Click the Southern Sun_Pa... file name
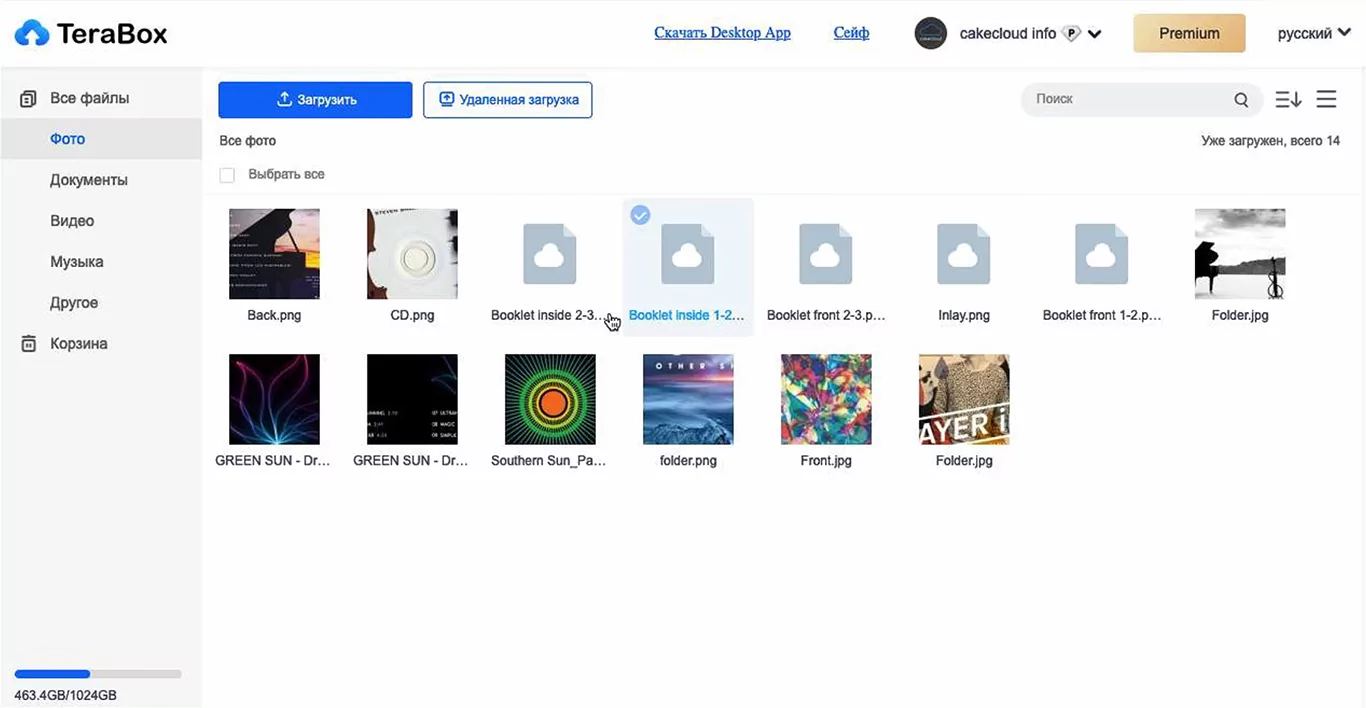This screenshot has height=708, width=1366. 549,461
